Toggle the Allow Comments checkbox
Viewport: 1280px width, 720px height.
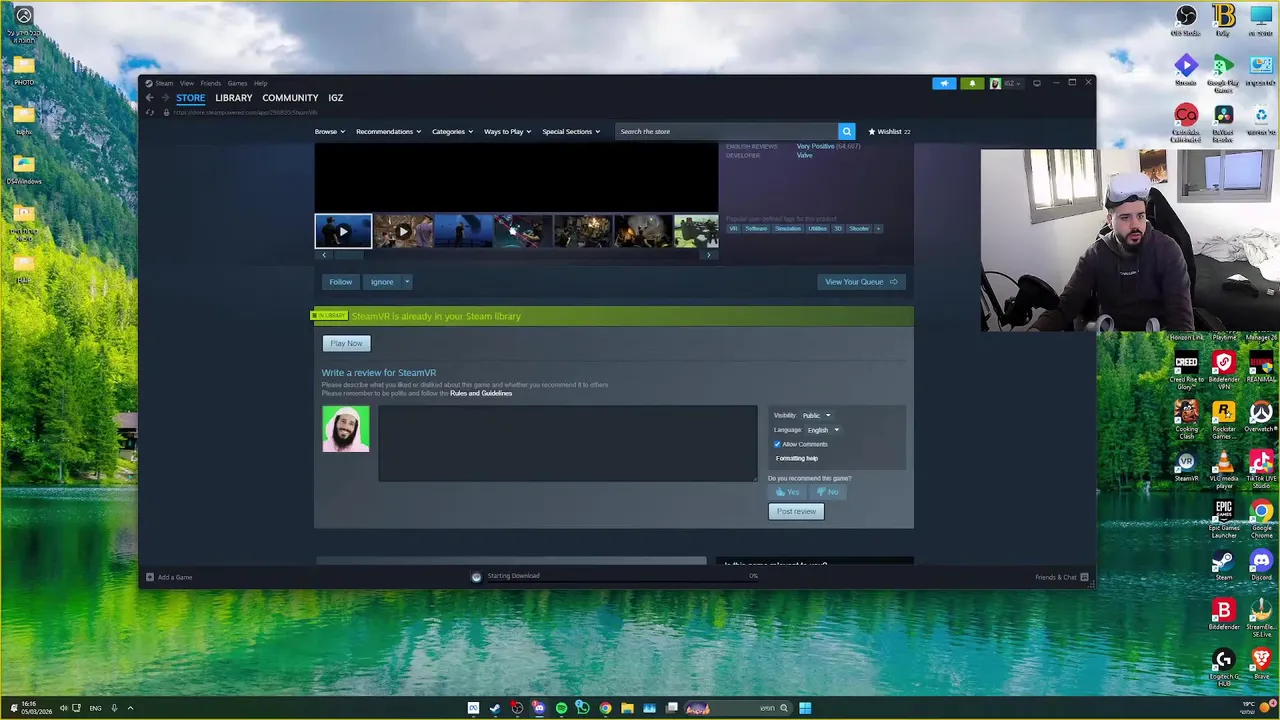tap(777, 444)
